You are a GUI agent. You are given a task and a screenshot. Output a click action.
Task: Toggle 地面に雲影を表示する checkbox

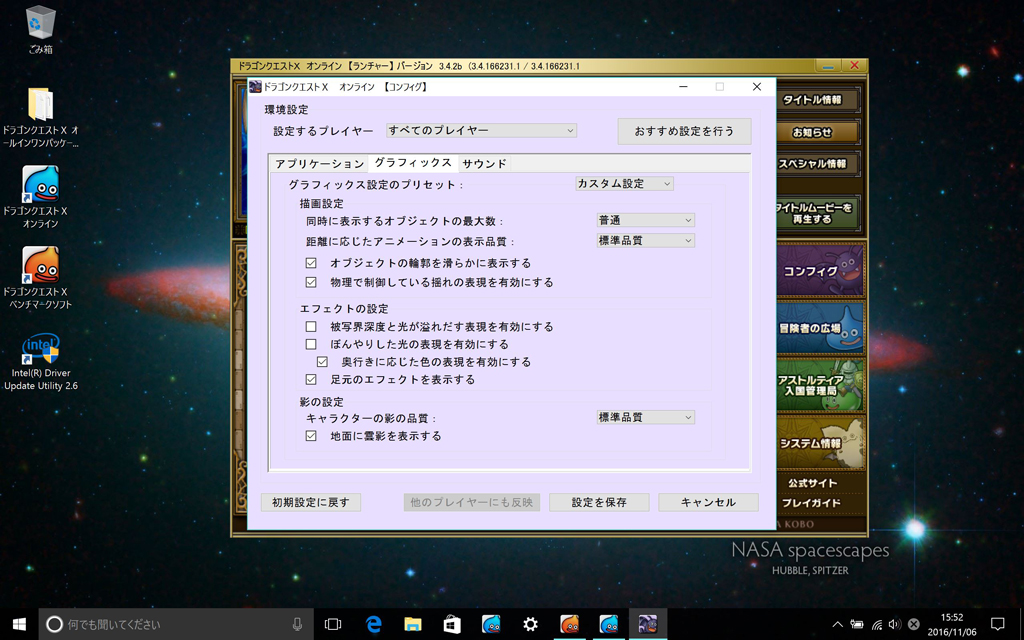311,436
